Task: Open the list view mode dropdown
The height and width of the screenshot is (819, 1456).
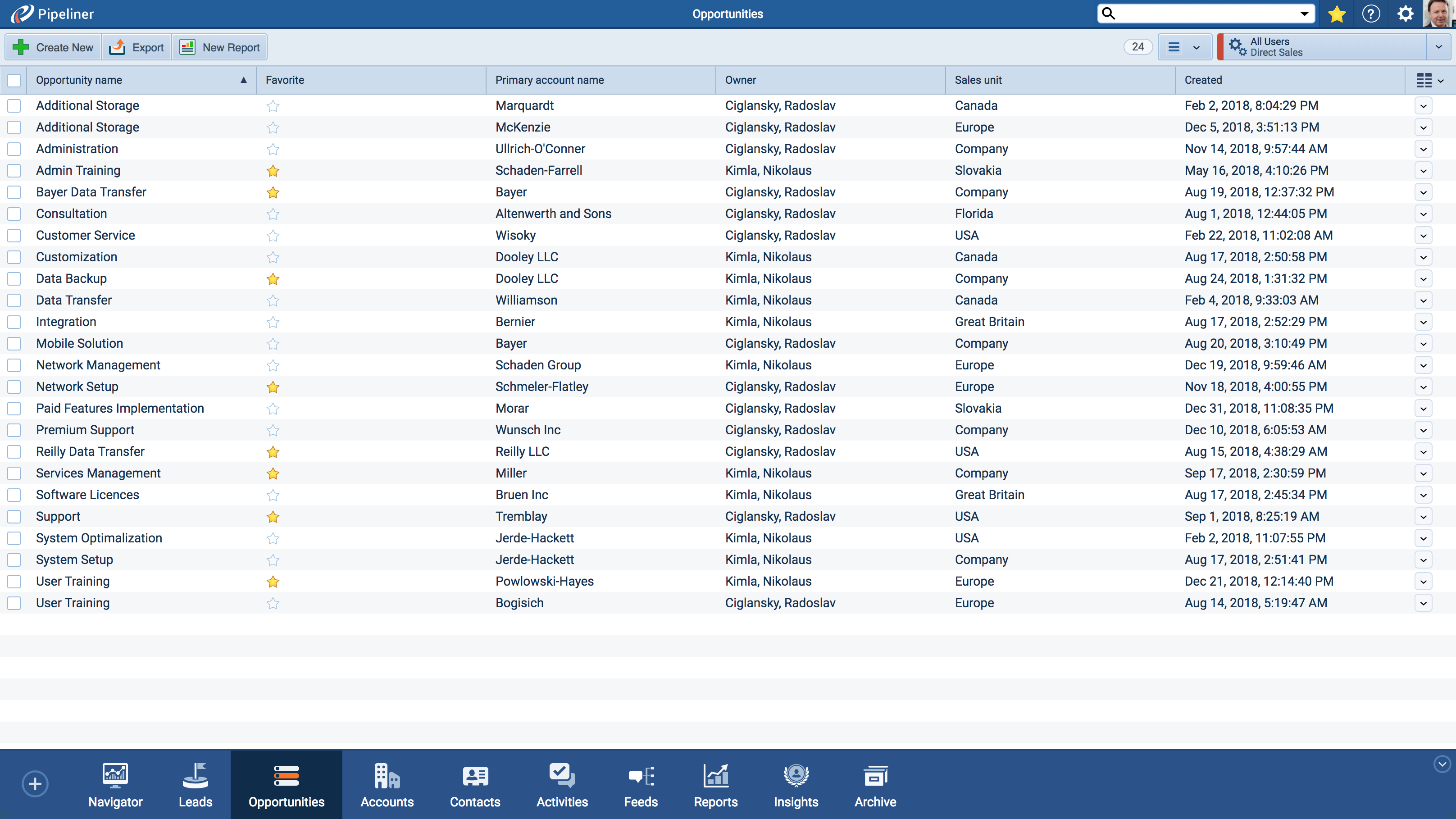Action: point(1185,47)
